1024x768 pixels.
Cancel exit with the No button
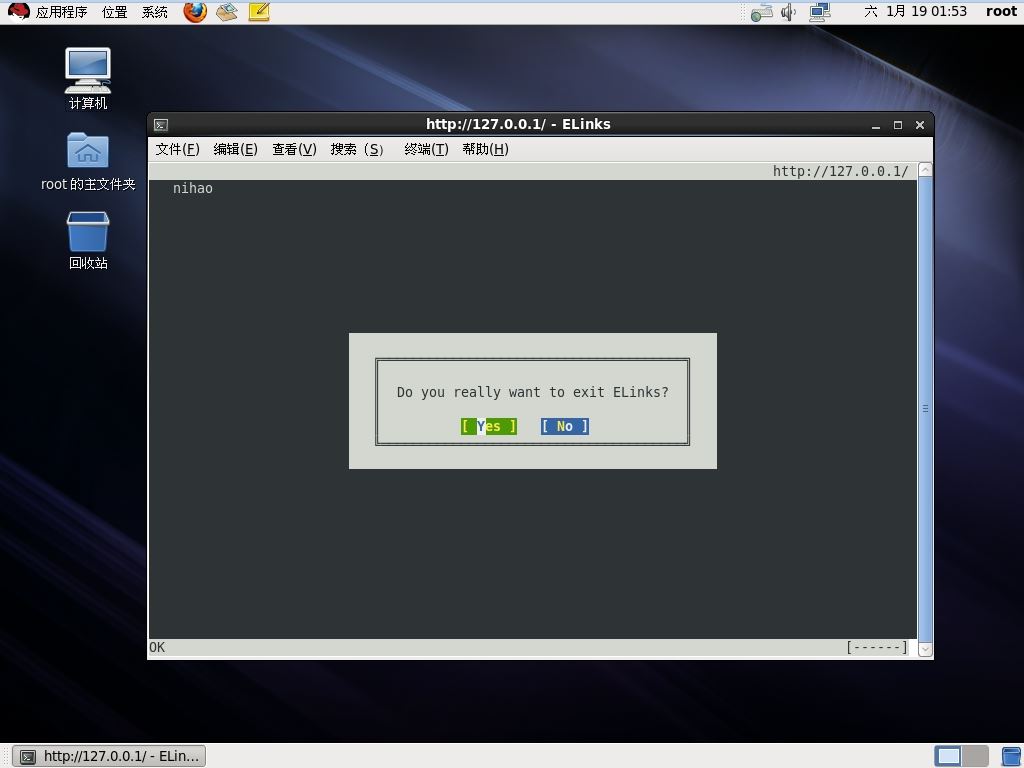click(565, 426)
